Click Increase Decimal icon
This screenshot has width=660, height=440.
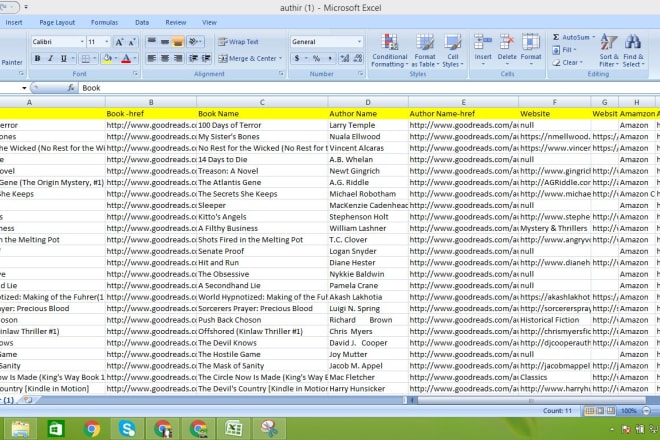(345, 59)
